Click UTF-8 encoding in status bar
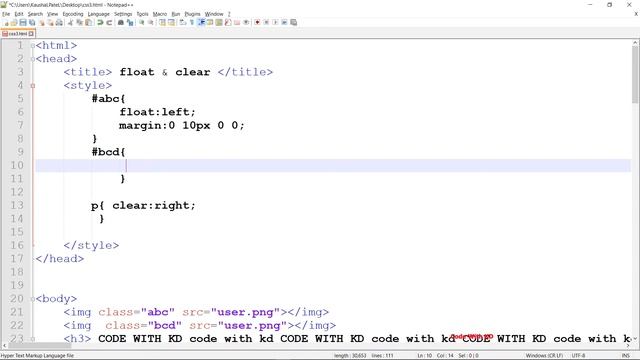This screenshot has height=360, width=640. click(x=578, y=356)
